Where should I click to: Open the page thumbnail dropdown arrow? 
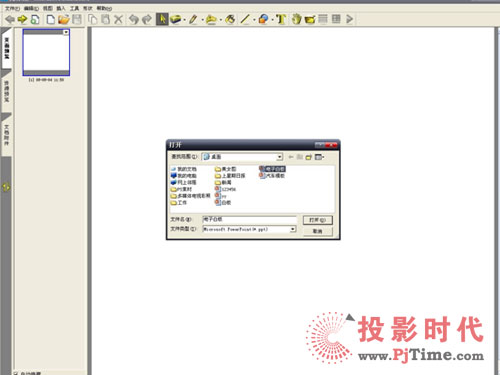[66, 32]
